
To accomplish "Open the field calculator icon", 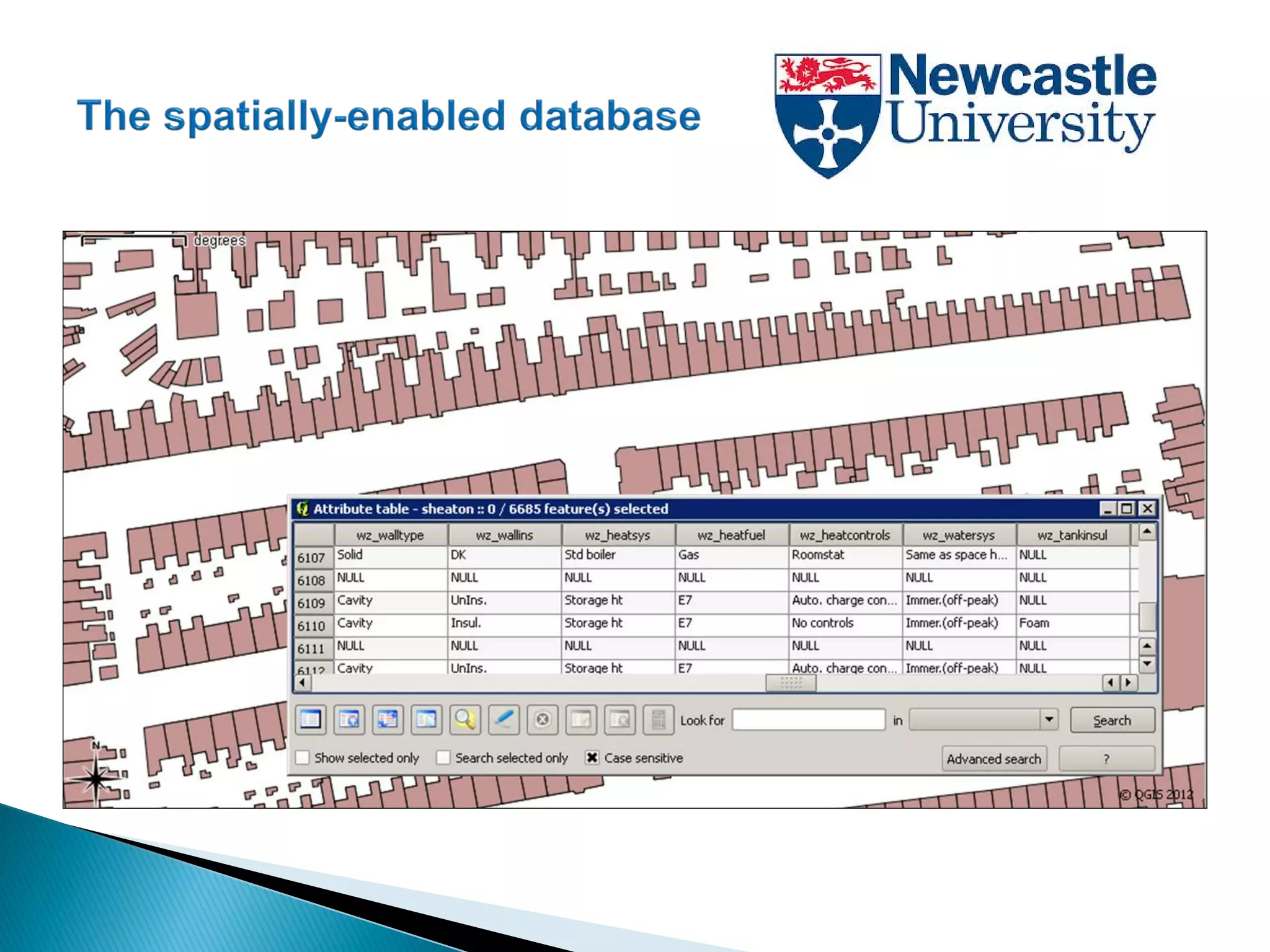I will [x=658, y=720].
